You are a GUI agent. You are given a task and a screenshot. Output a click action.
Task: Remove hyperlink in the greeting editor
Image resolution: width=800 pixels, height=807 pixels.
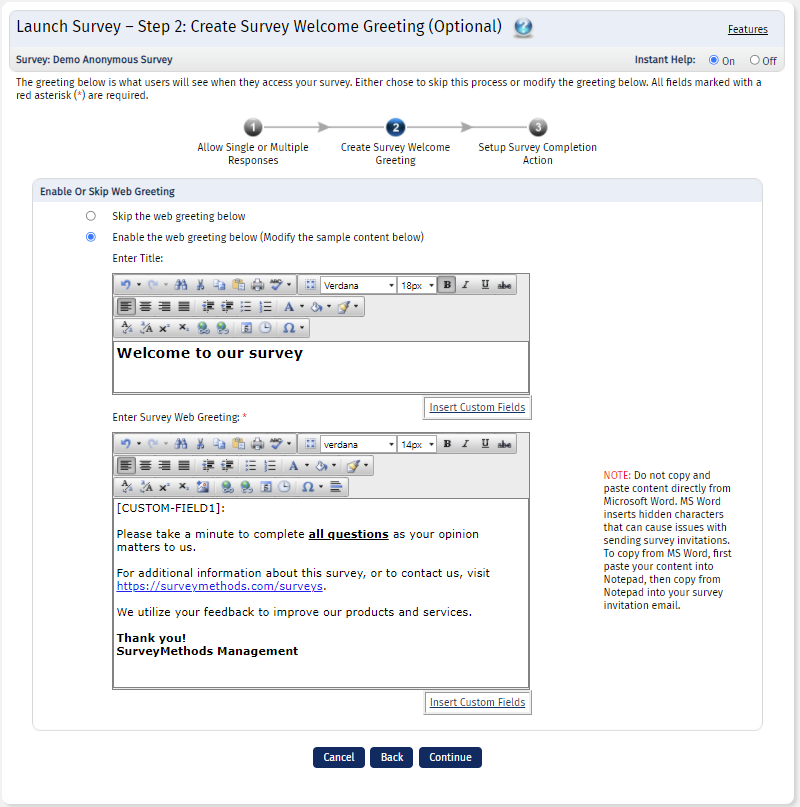pos(247,487)
